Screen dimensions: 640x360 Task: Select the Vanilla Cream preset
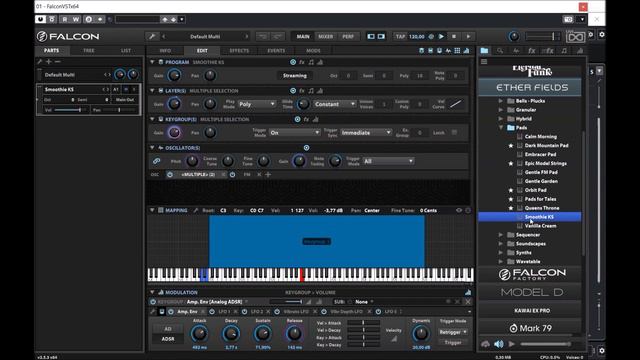tap(540, 226)
